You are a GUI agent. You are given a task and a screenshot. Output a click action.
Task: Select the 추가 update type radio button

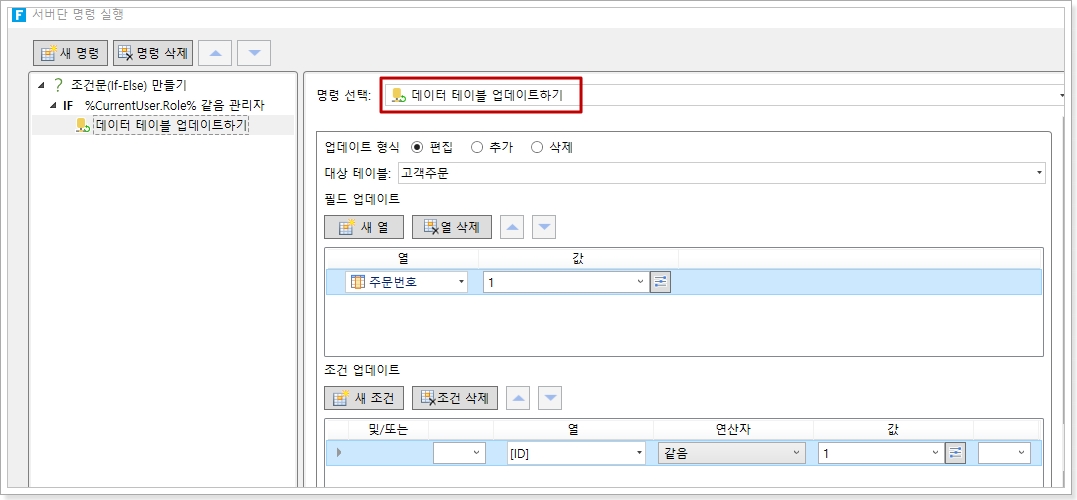(x=477, y=147)
